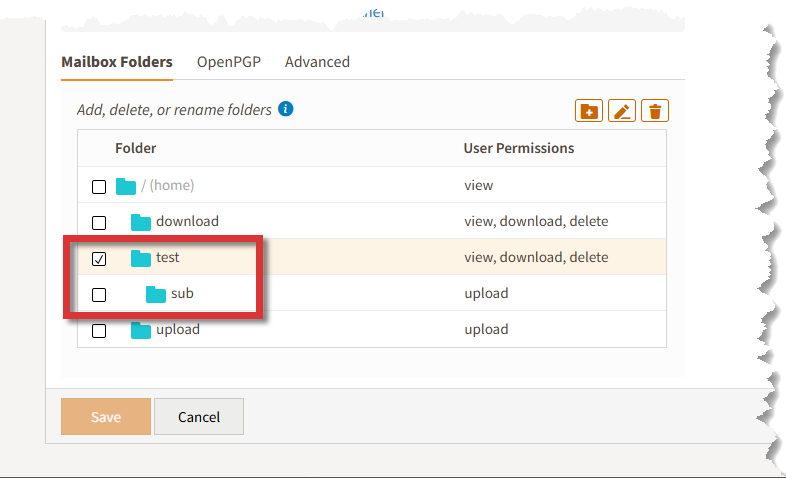786x478 pixels.
Task: Click the add new folder icon
Action: point(588,111)
